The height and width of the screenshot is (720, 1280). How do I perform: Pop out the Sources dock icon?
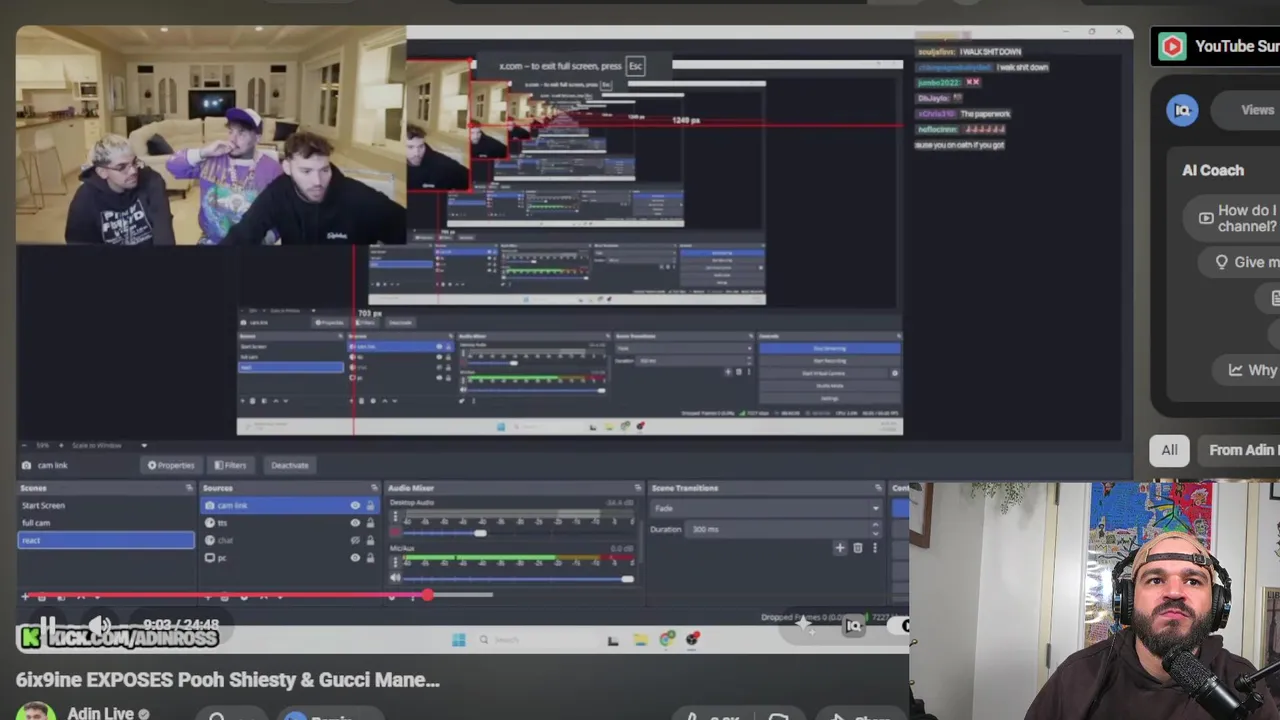375,488
